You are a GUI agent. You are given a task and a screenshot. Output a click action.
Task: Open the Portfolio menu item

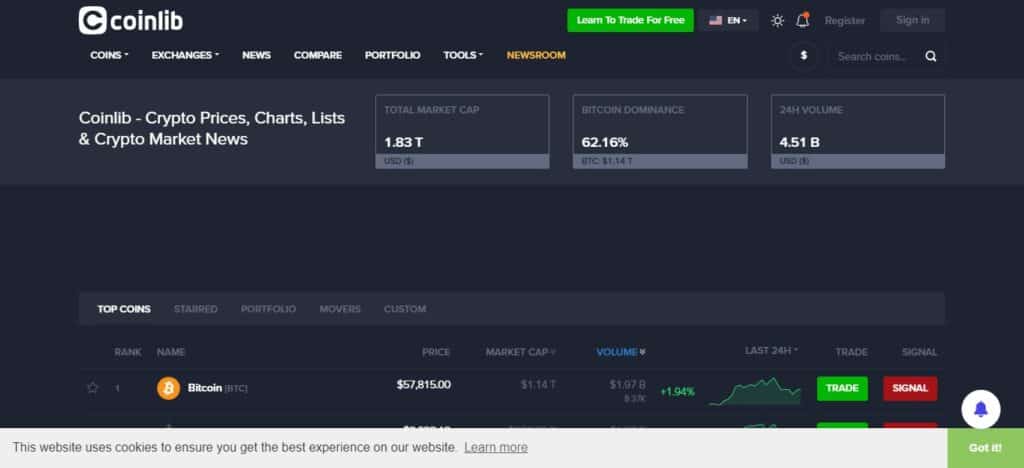392,55
